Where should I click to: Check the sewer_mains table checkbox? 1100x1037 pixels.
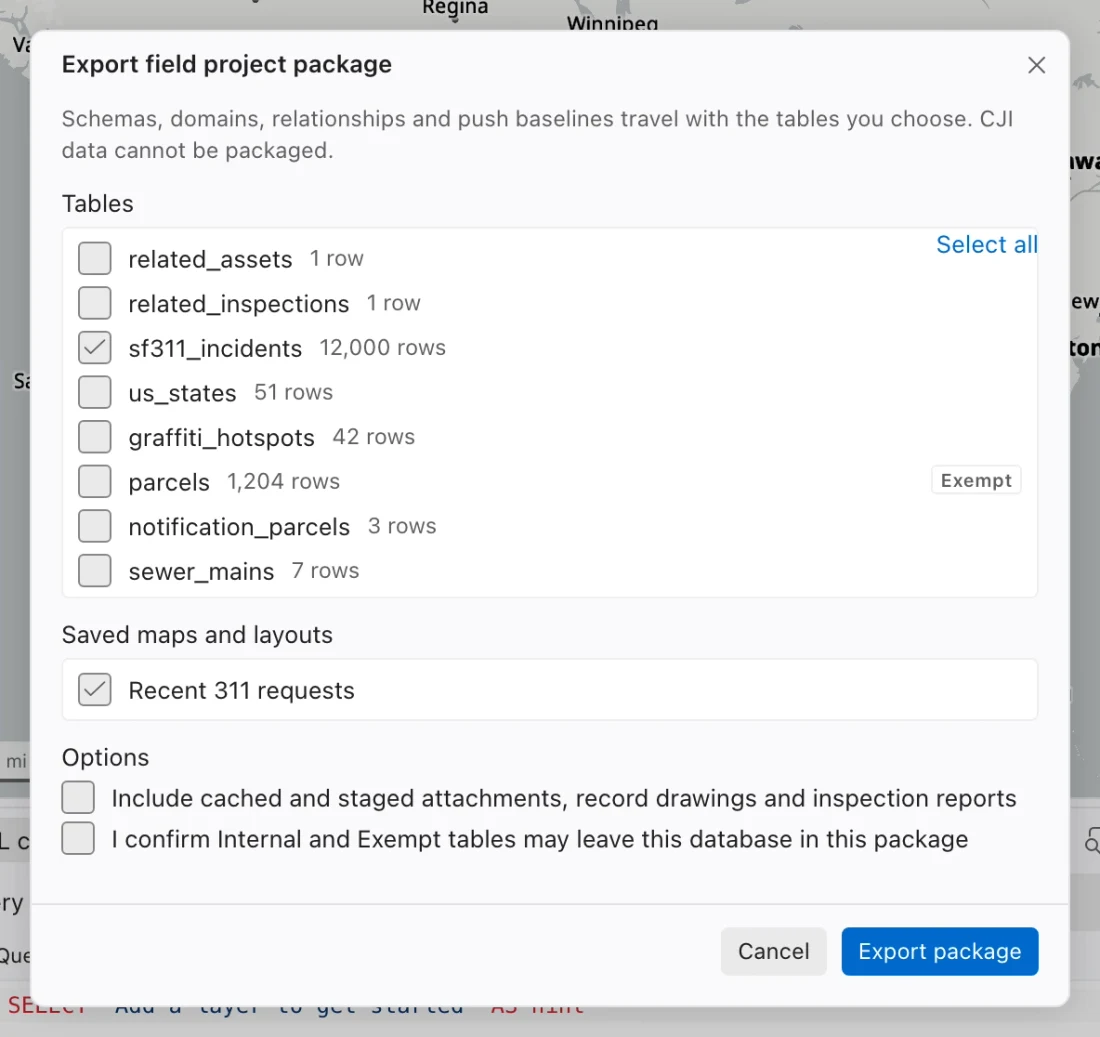(x=95, y=570)
